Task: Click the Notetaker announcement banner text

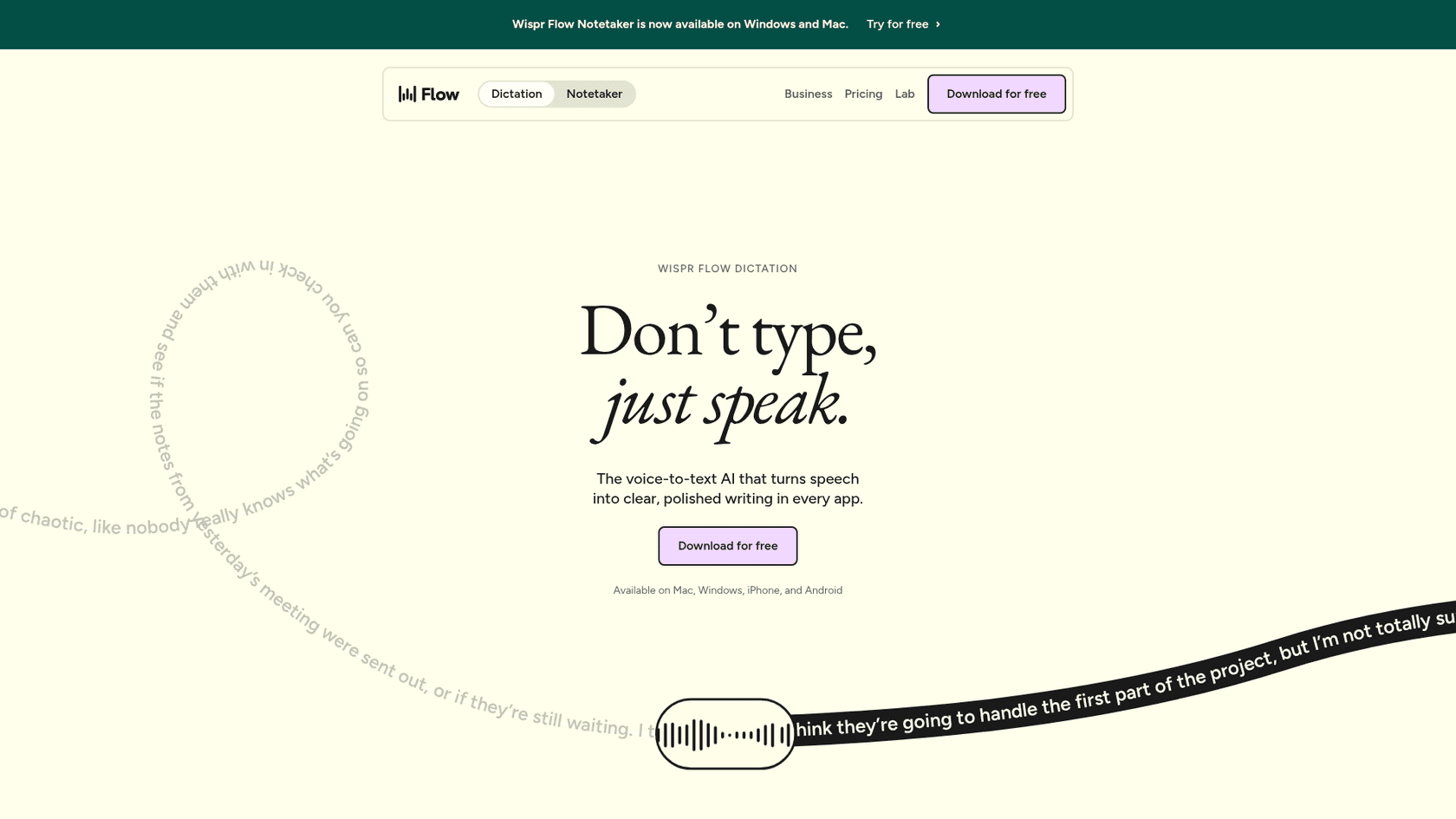Action: tap(680, 24)
